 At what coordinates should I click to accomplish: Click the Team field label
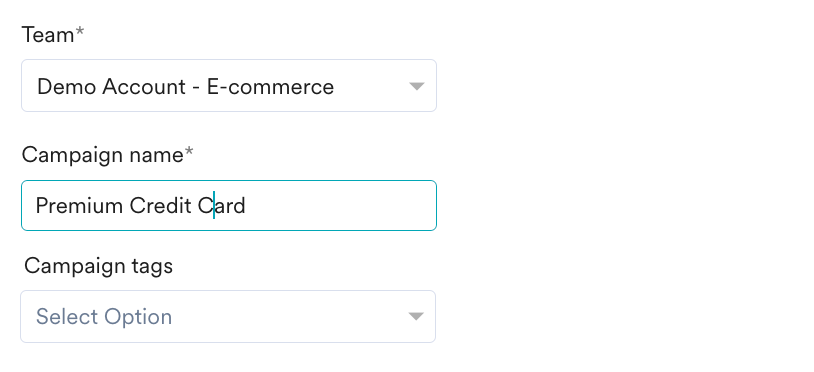coord(48,35)
